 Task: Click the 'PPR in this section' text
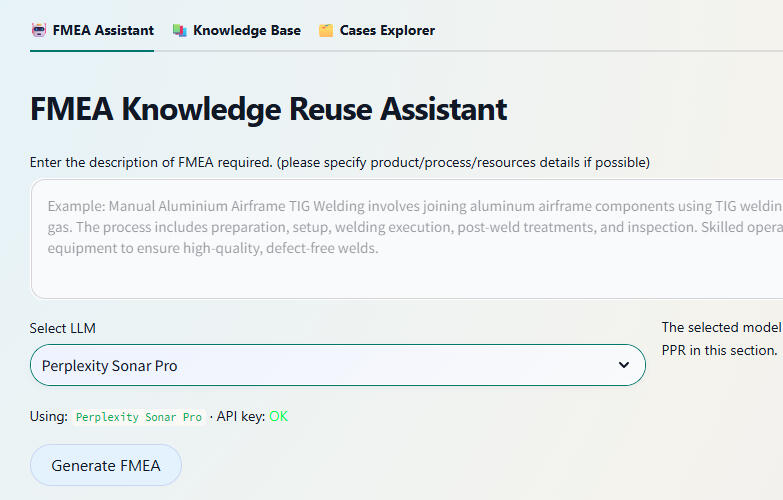pyautogui.click(x=719, y=350)
